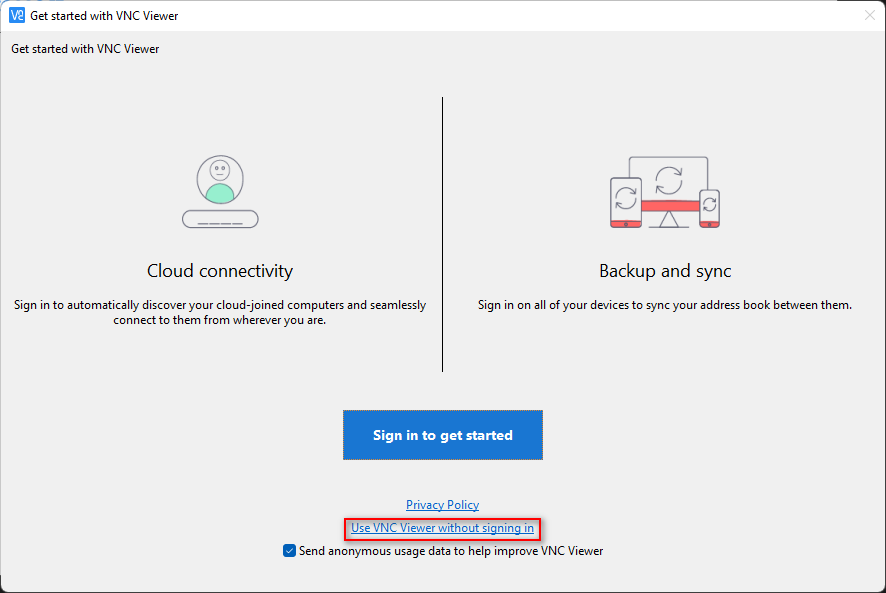Viewport: 886px width, 593px height.
Task: Click the VNC Viewer logo in title bar
Action: 17,15
